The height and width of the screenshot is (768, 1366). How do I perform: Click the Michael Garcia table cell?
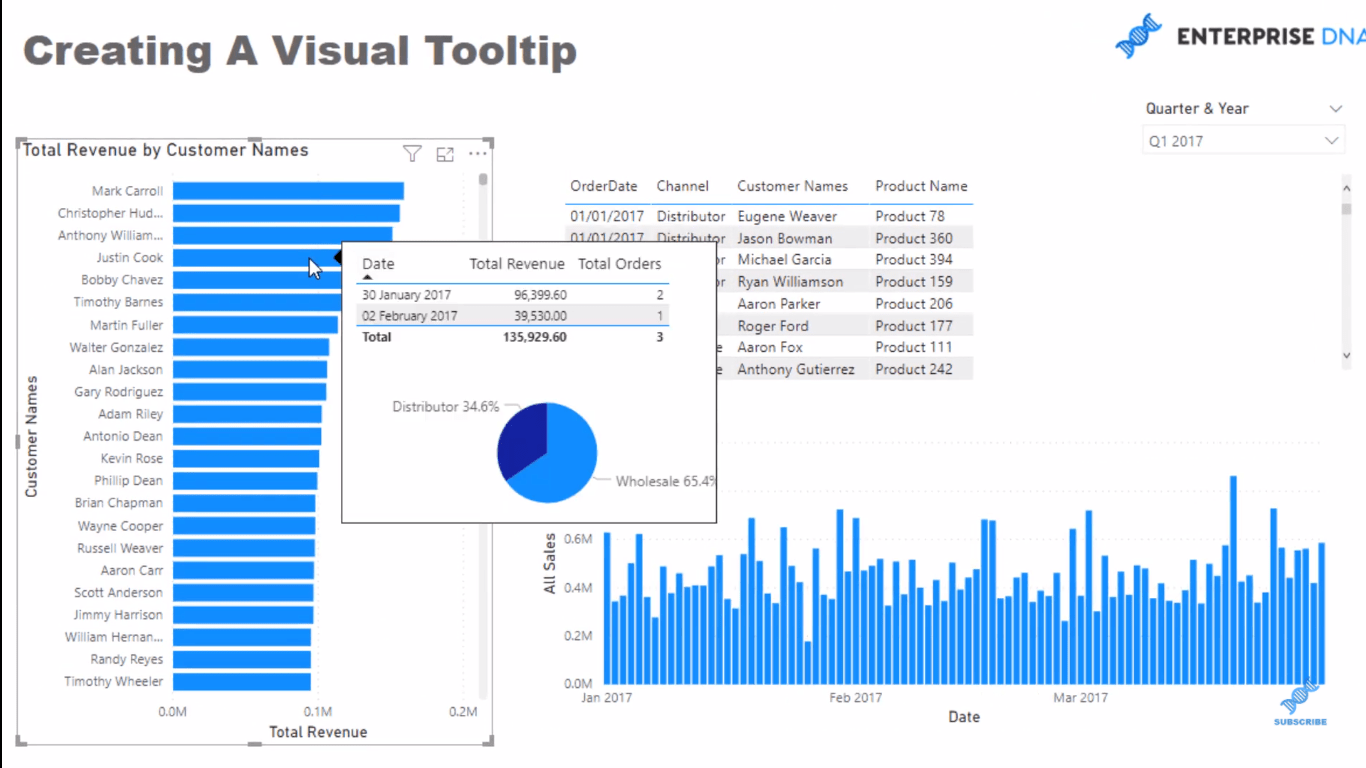784,260
